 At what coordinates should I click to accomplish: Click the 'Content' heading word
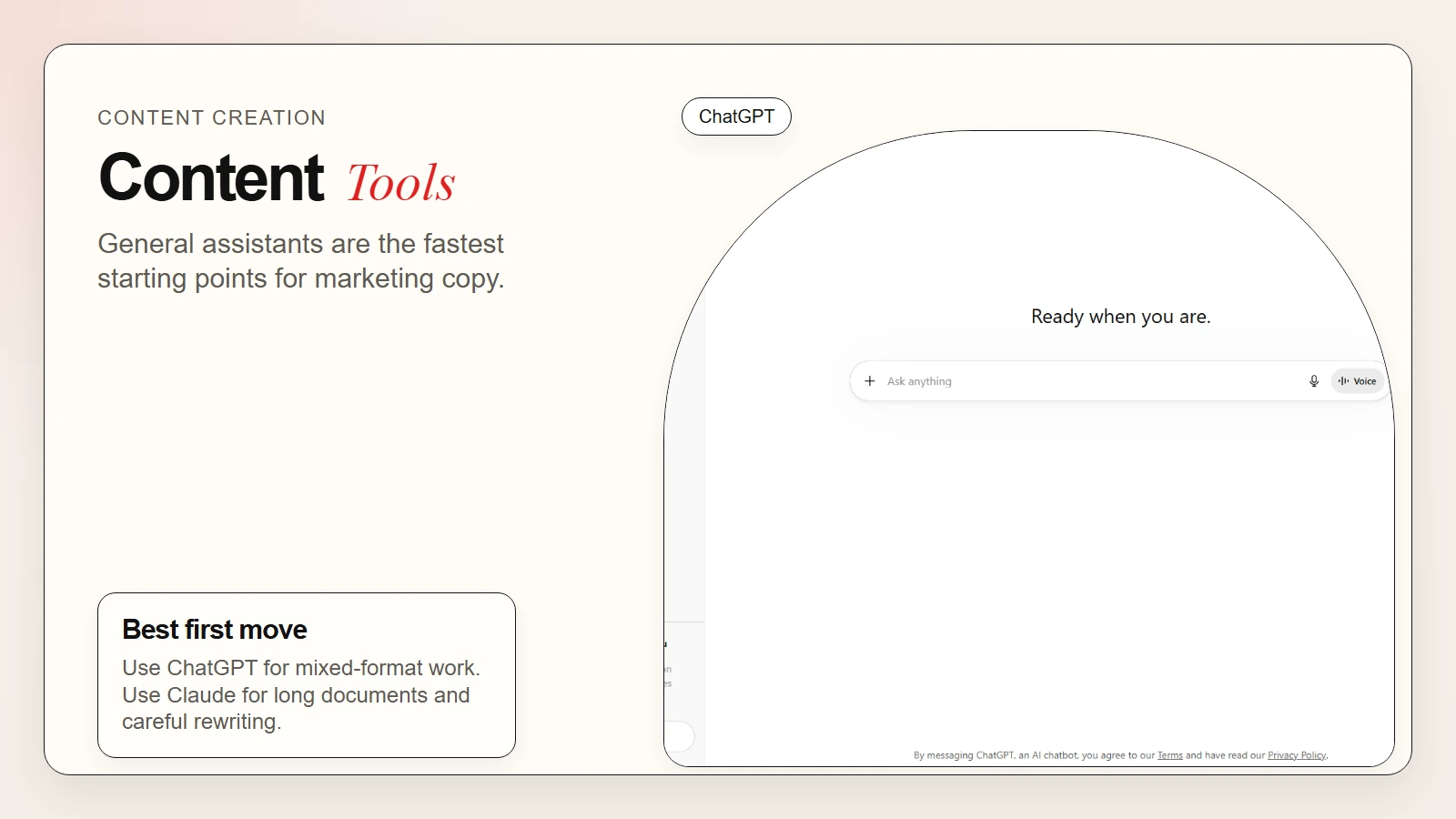(211, 177)
